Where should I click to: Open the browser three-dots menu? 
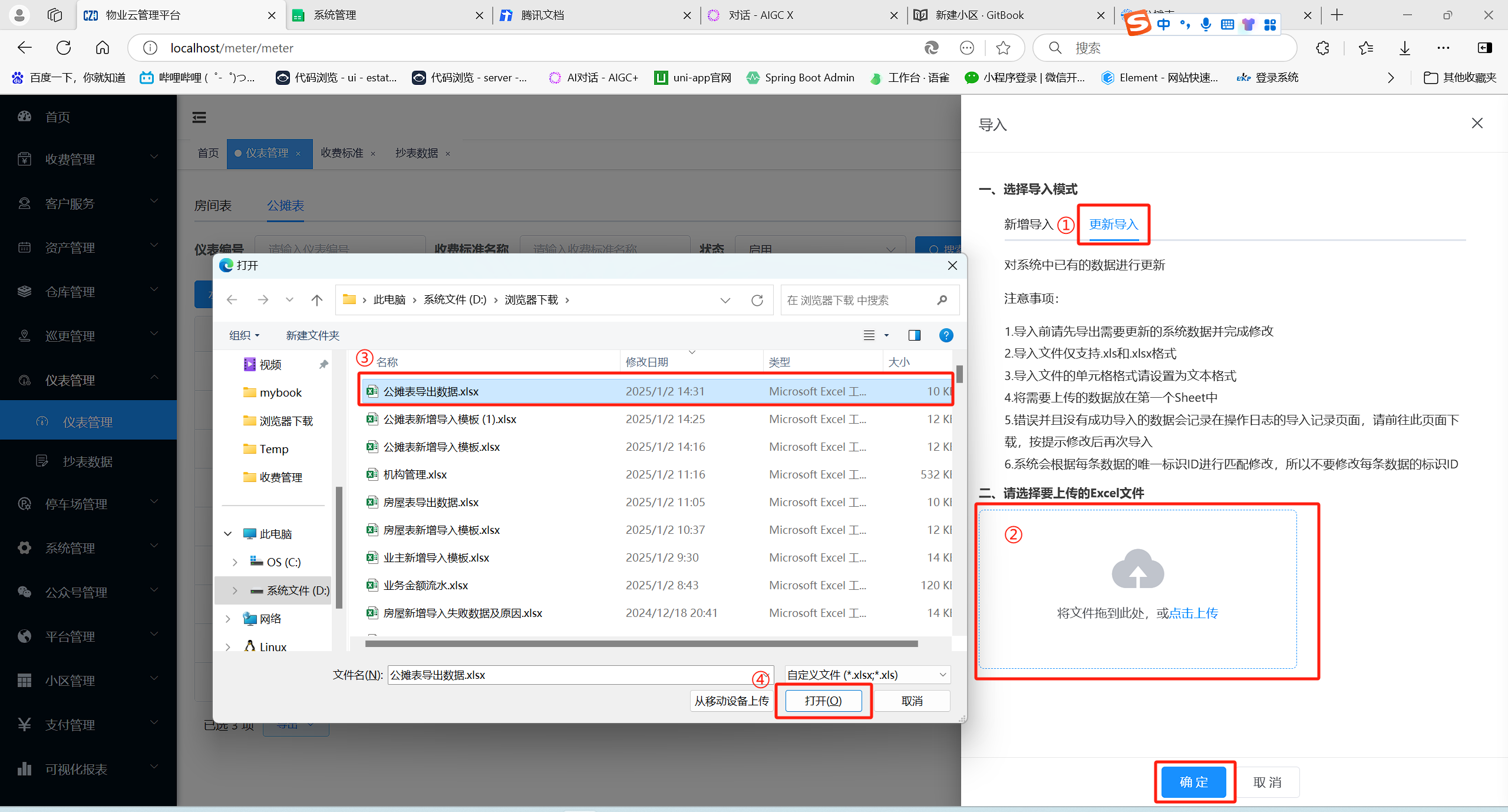pyautogui.click(x=1443, y=48)
